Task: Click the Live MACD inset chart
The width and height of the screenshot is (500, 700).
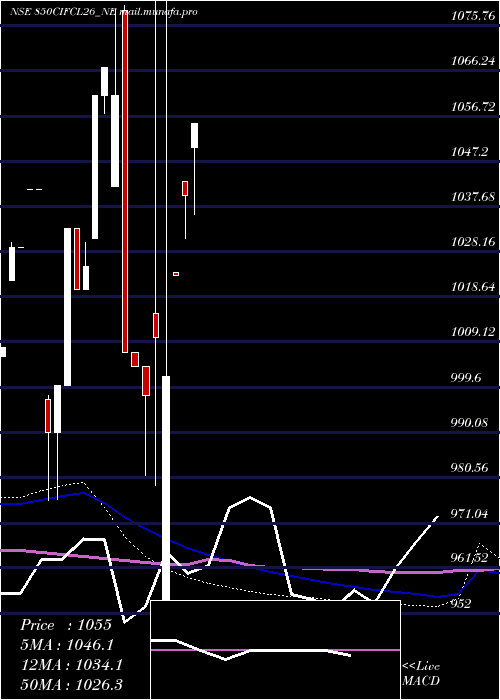Action: tap(275, 650)
